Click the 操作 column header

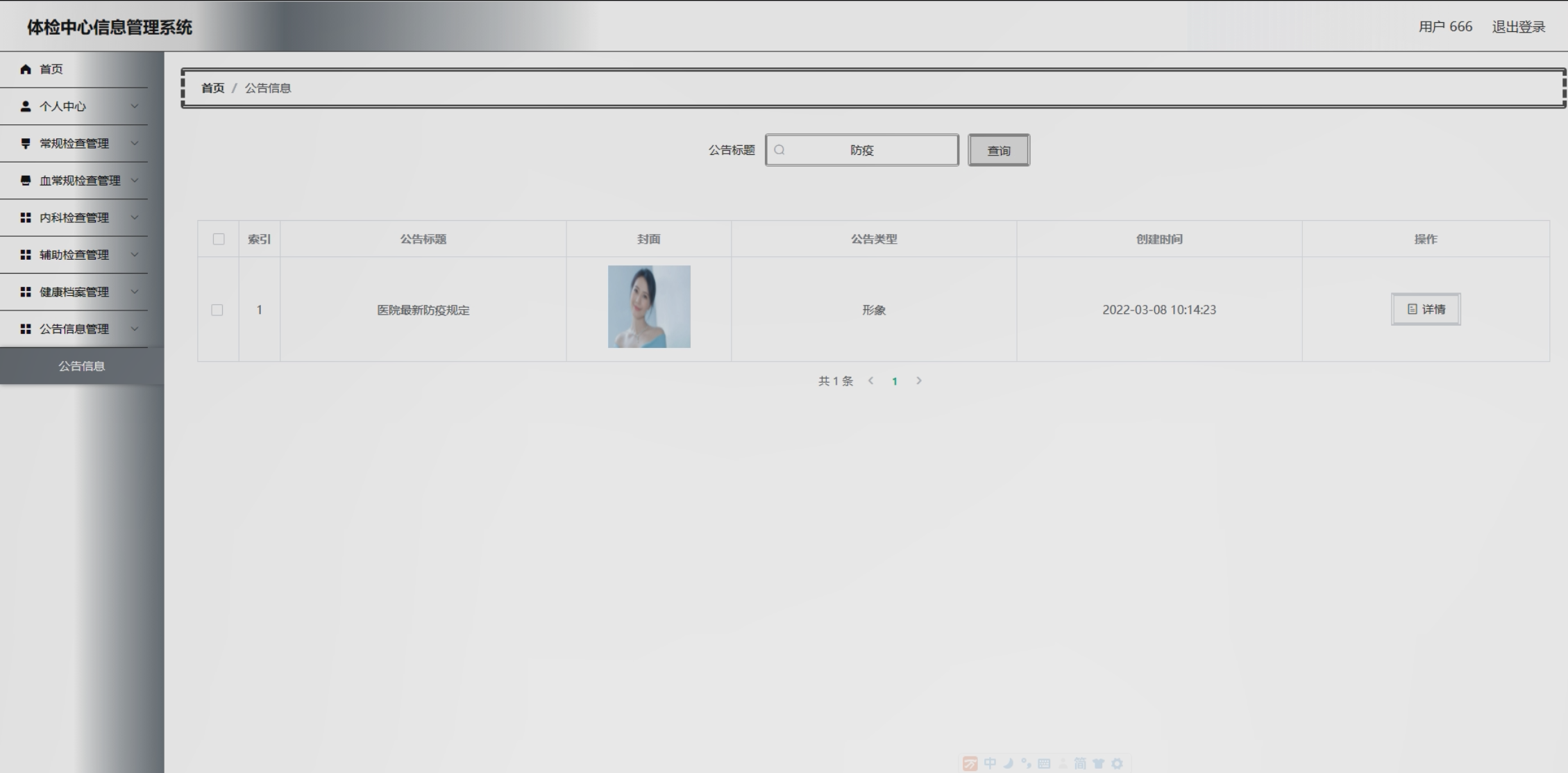click(1426, 239)
